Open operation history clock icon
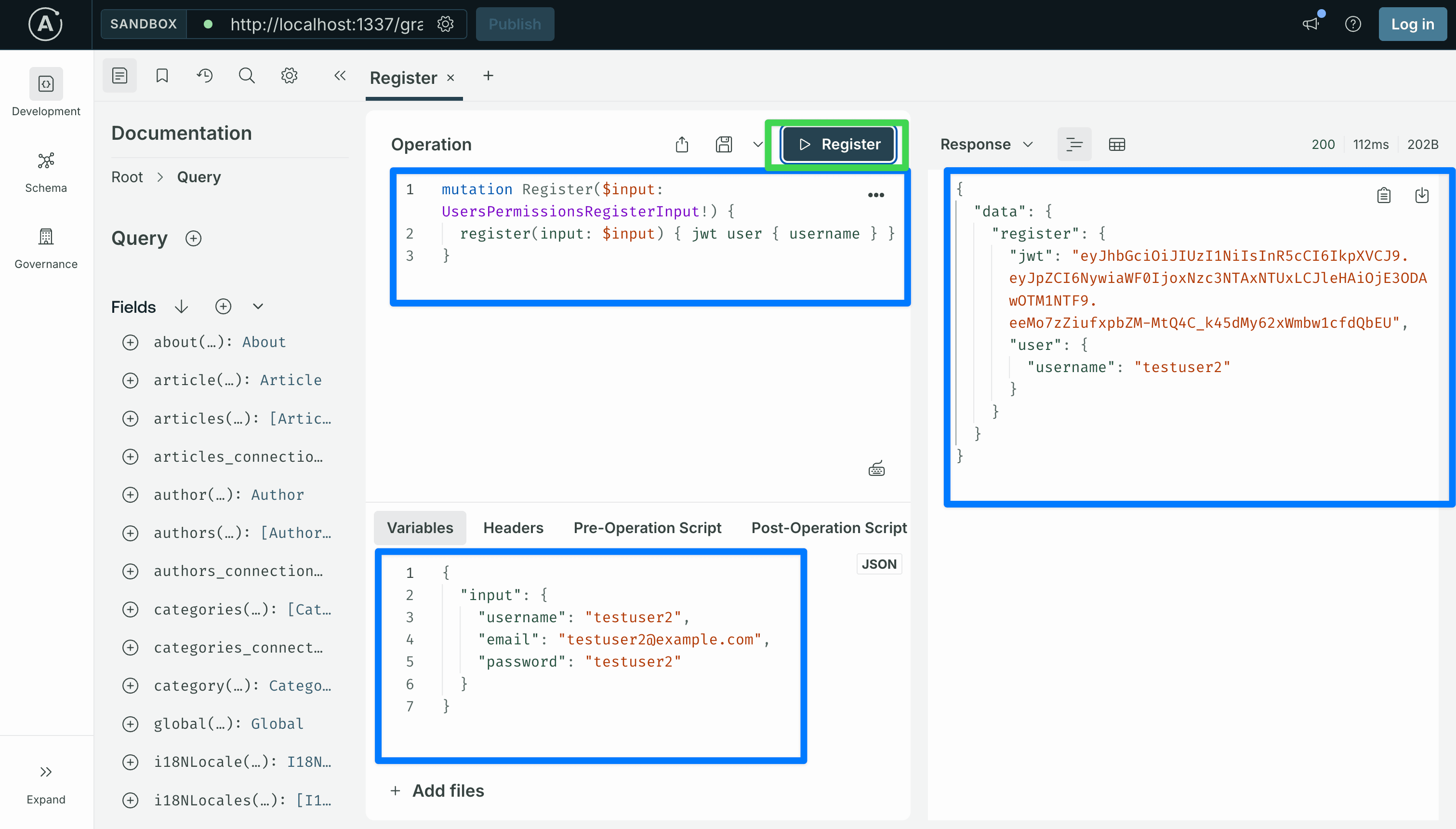Viewport: 1456px width, 829px height. coord(204,76)
